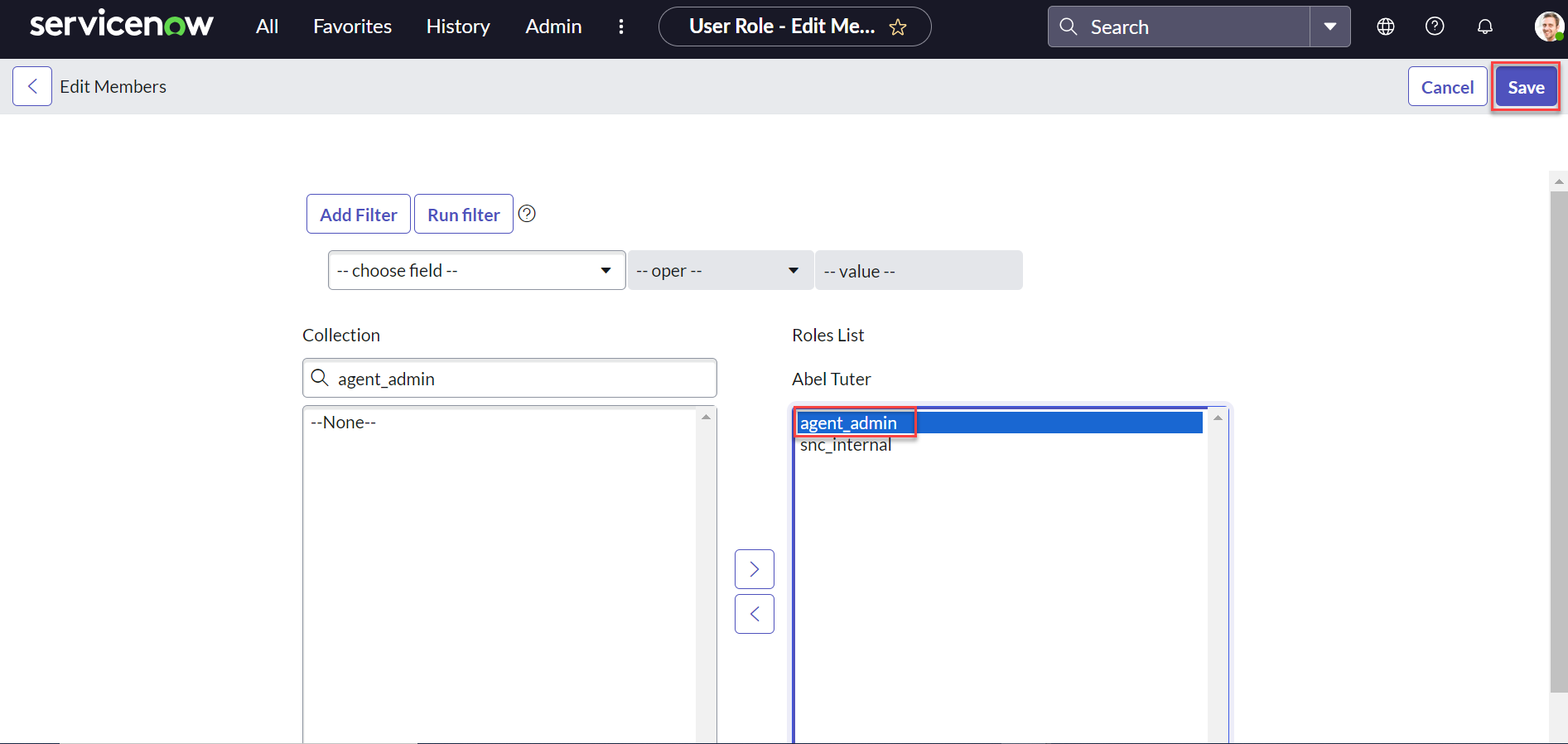1568x744 pixels.
Task: Click the Add Filter button
Action: pyautogui.click(x=359, y=215)
